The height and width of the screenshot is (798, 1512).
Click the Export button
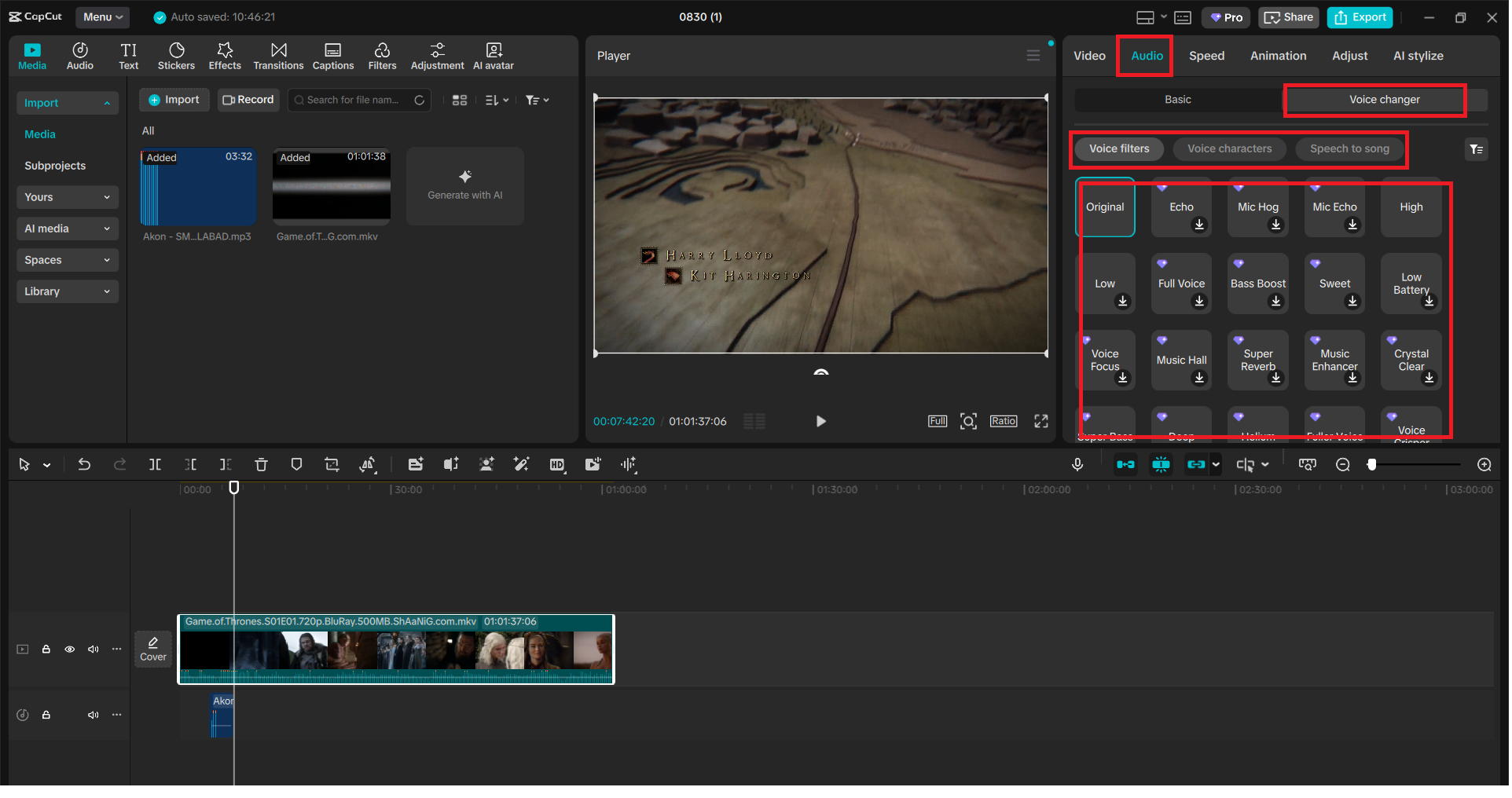click(1360, 17)
